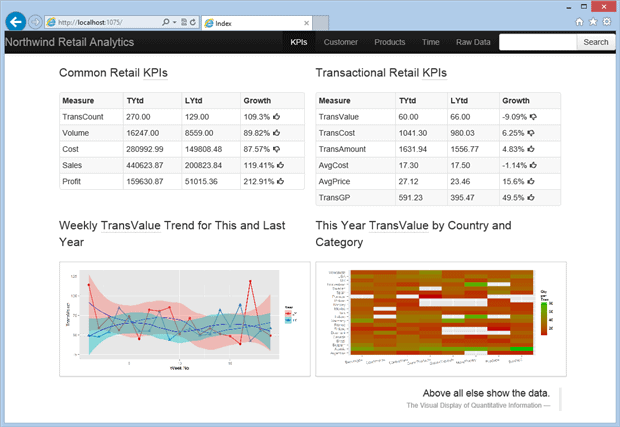
Task: Click thumbs-up icon in AvgCost row
Action: (x=533, y=165)
